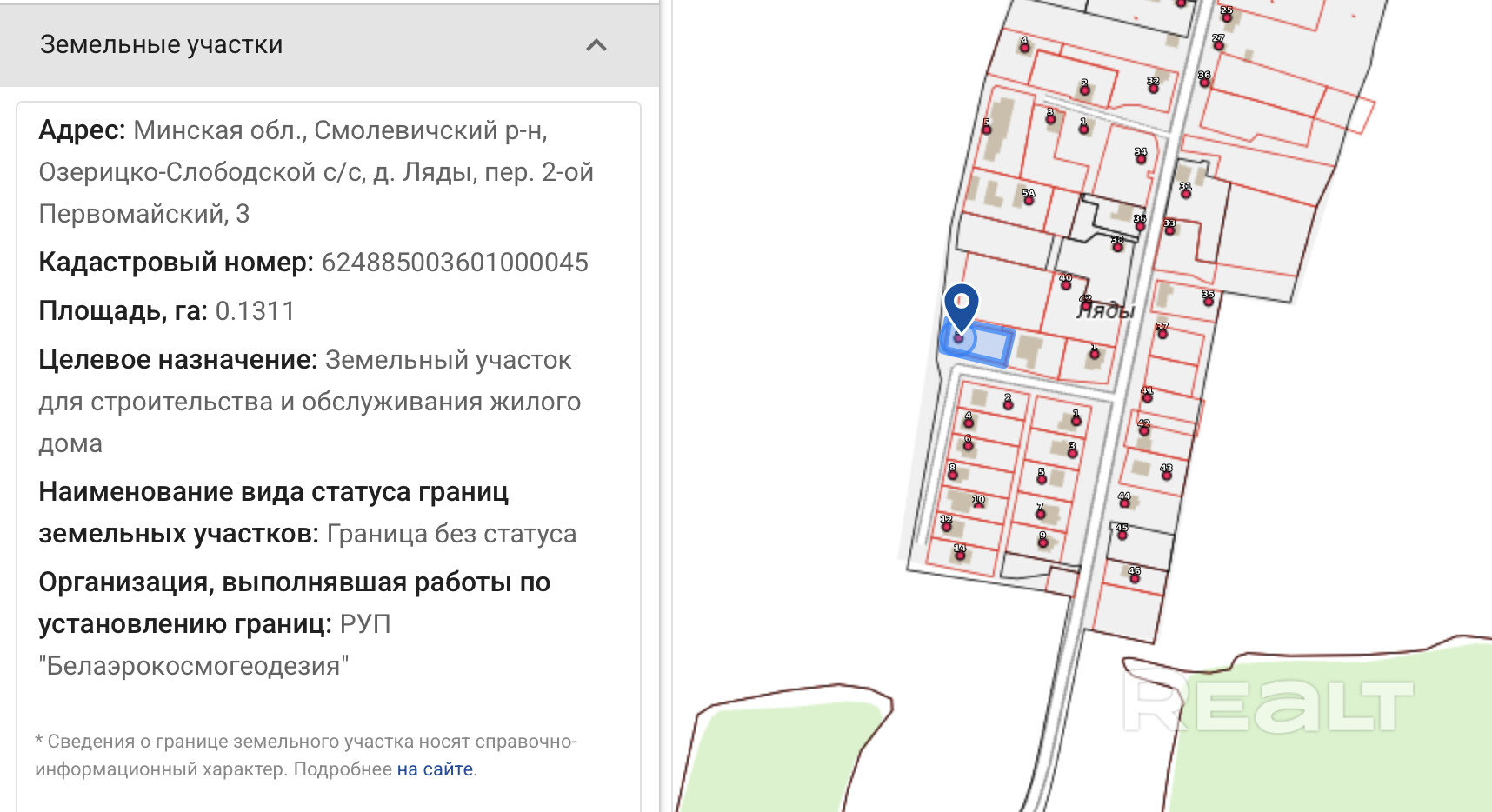Click the cadastral number 624885003601000045
The image size is (1492, 812).
point(455,263)
